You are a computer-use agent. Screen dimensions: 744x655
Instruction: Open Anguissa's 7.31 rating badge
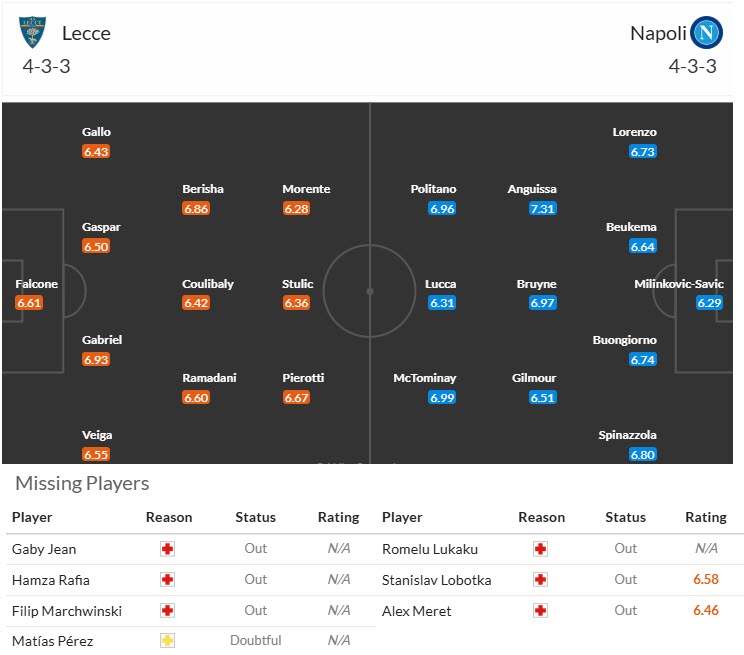coord(543,209)
